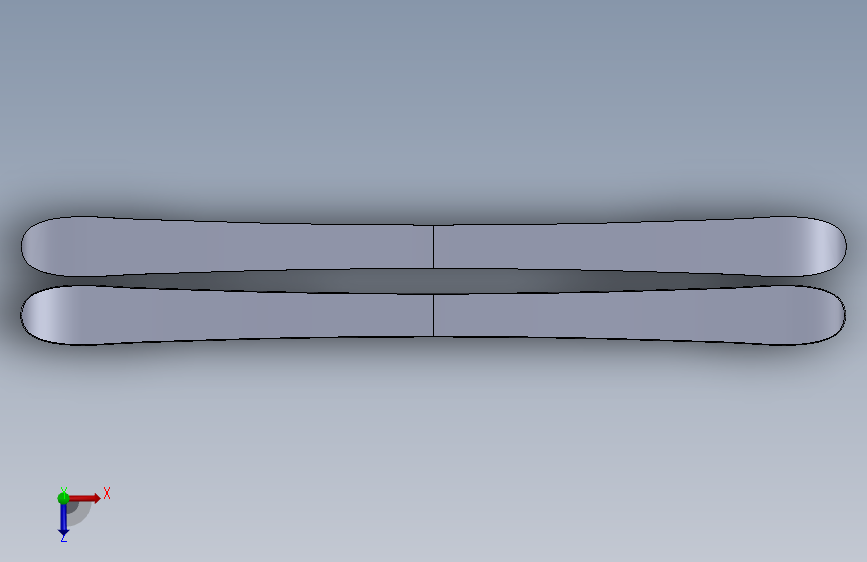The width and height of the screenshot is (867, 562).
Task: Select the center split line on the lower ski
Action: click(434, 315)
